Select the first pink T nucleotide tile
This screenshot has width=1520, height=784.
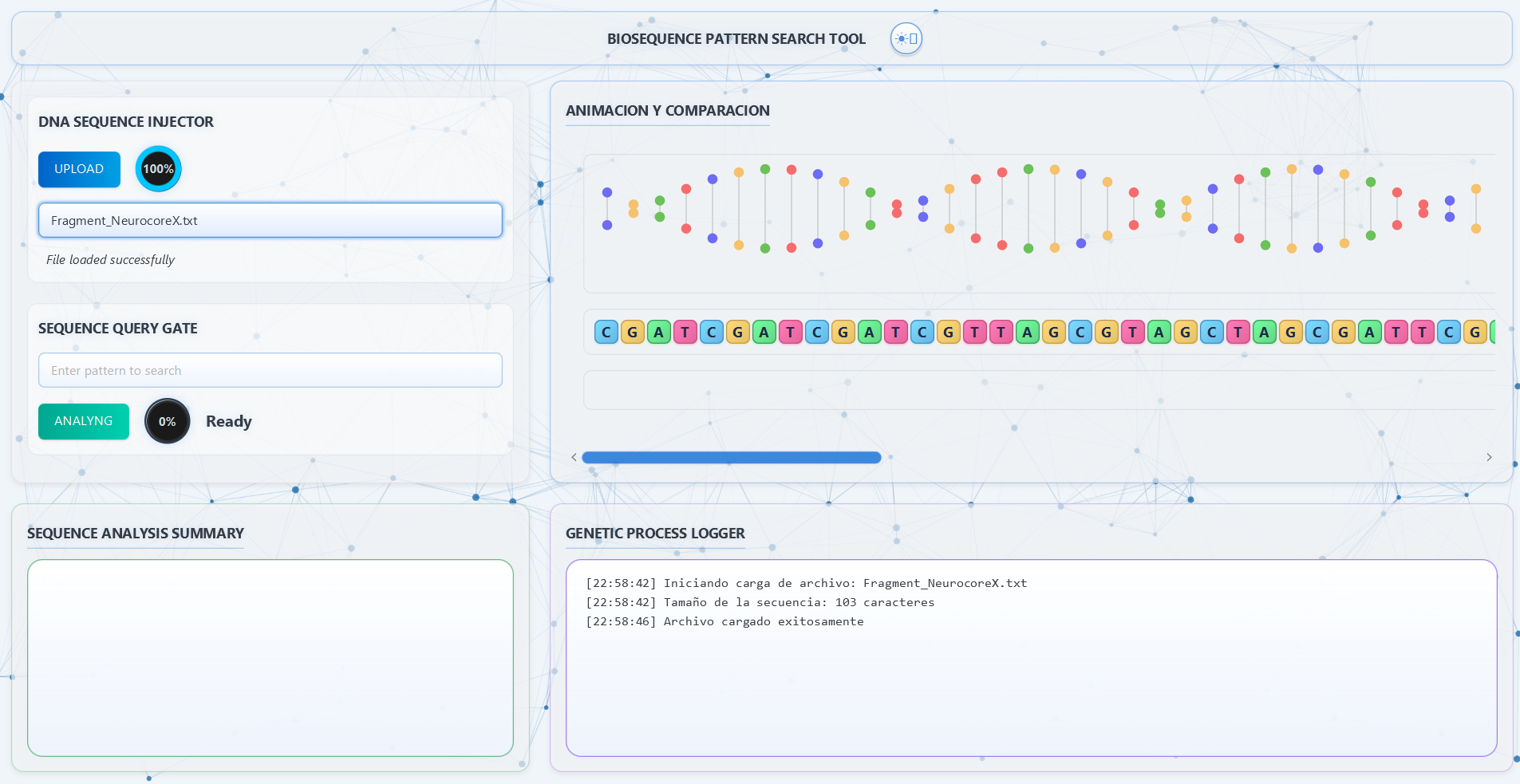685,332
